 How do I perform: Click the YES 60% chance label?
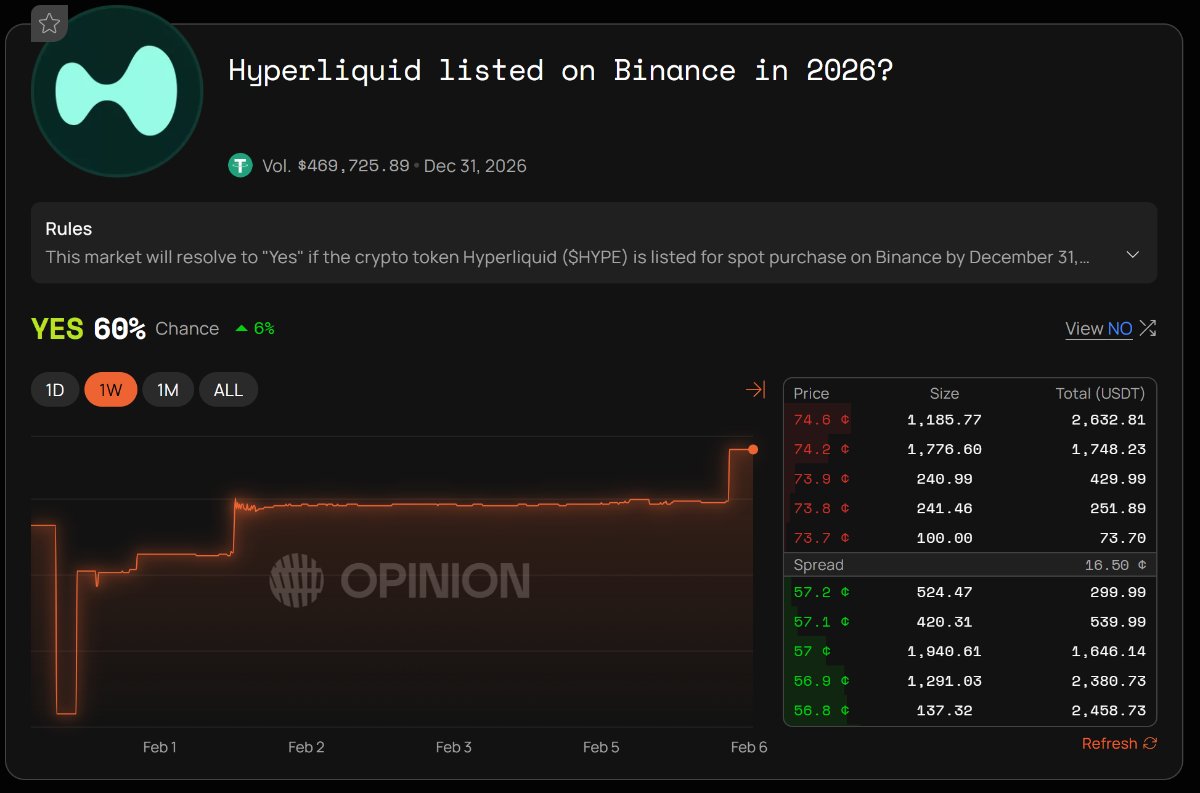(125, 328)
